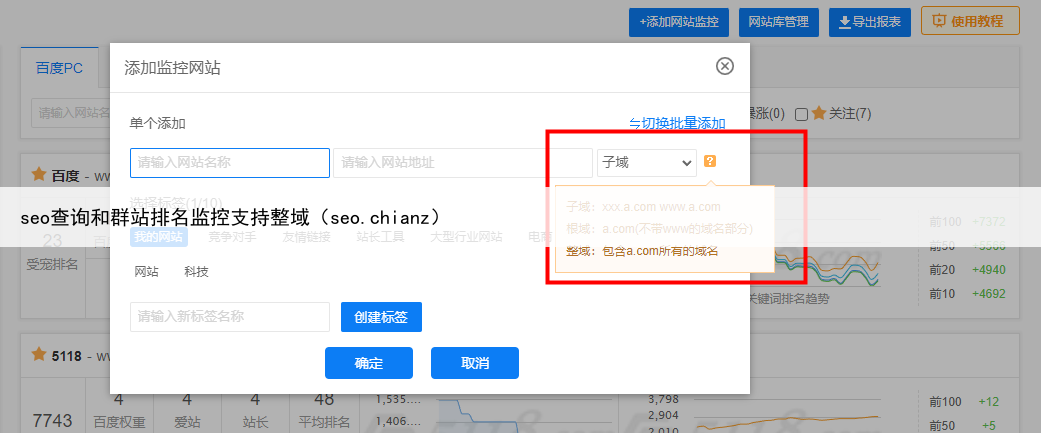1041x433 pixels.
Task: Click the 请输入新标签名称 input field
Action: coord(230,317)
